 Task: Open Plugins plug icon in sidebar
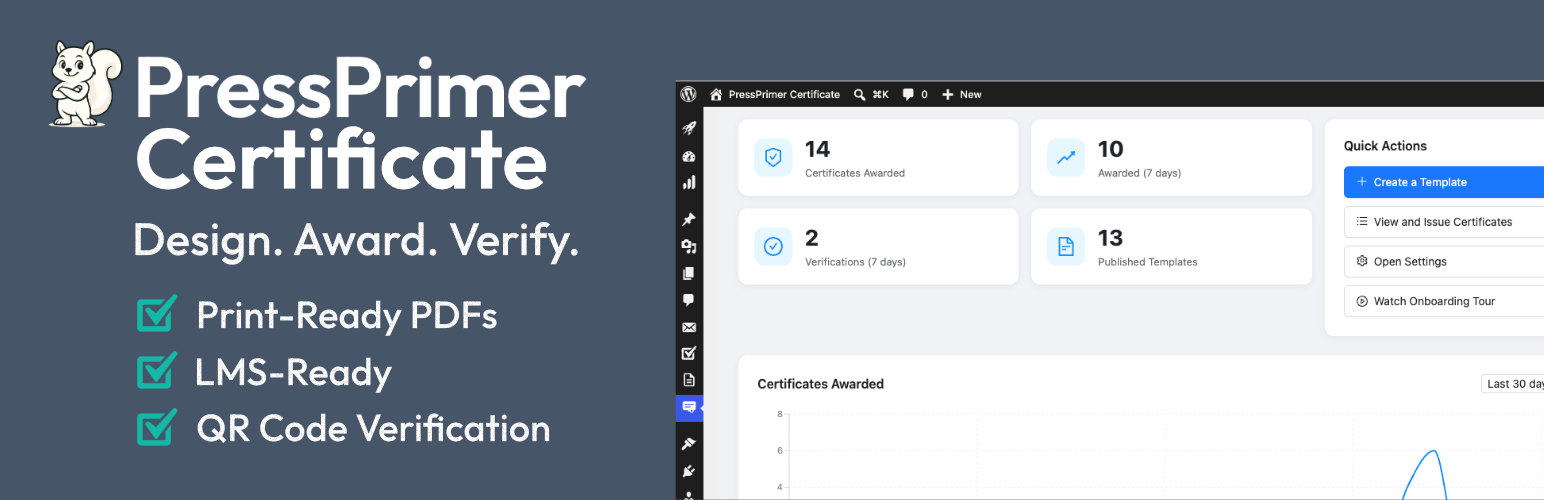[689, 471]
